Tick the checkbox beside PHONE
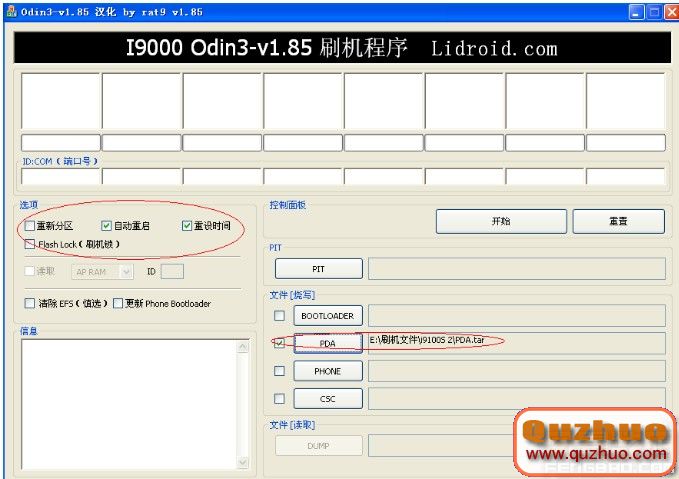Viewport: 679px width, 479px height. tap(279, 371)
